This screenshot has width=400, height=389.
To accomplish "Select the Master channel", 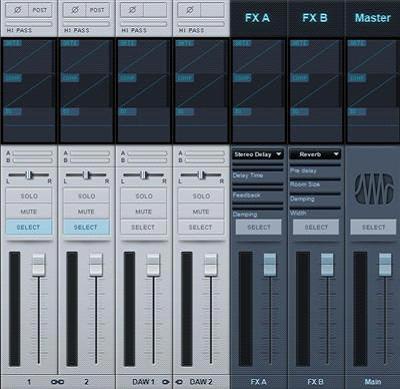I will [x=373, y=227].
